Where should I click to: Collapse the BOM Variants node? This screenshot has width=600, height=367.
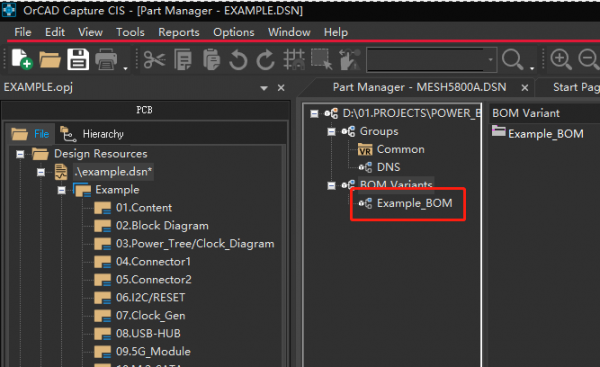(x=331, y=186)
